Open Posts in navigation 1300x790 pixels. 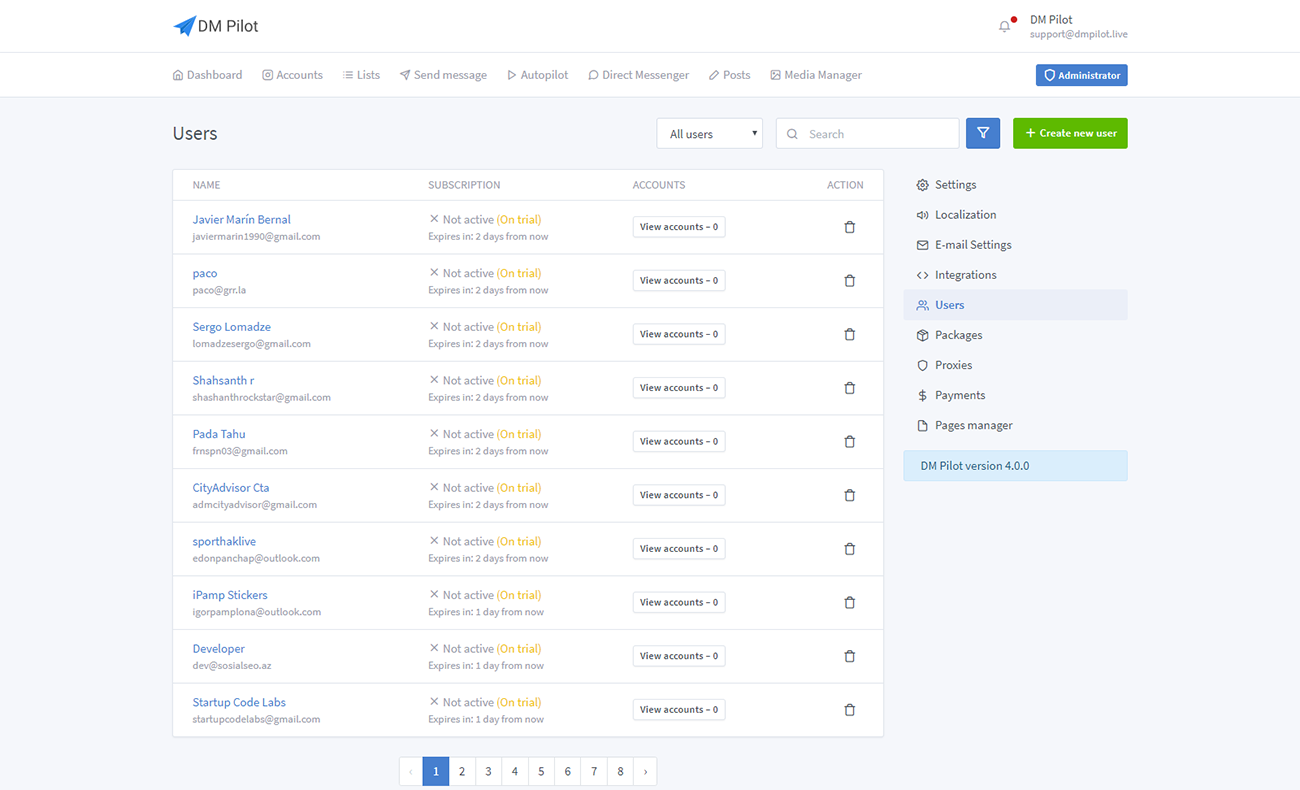tap(729, 75)
